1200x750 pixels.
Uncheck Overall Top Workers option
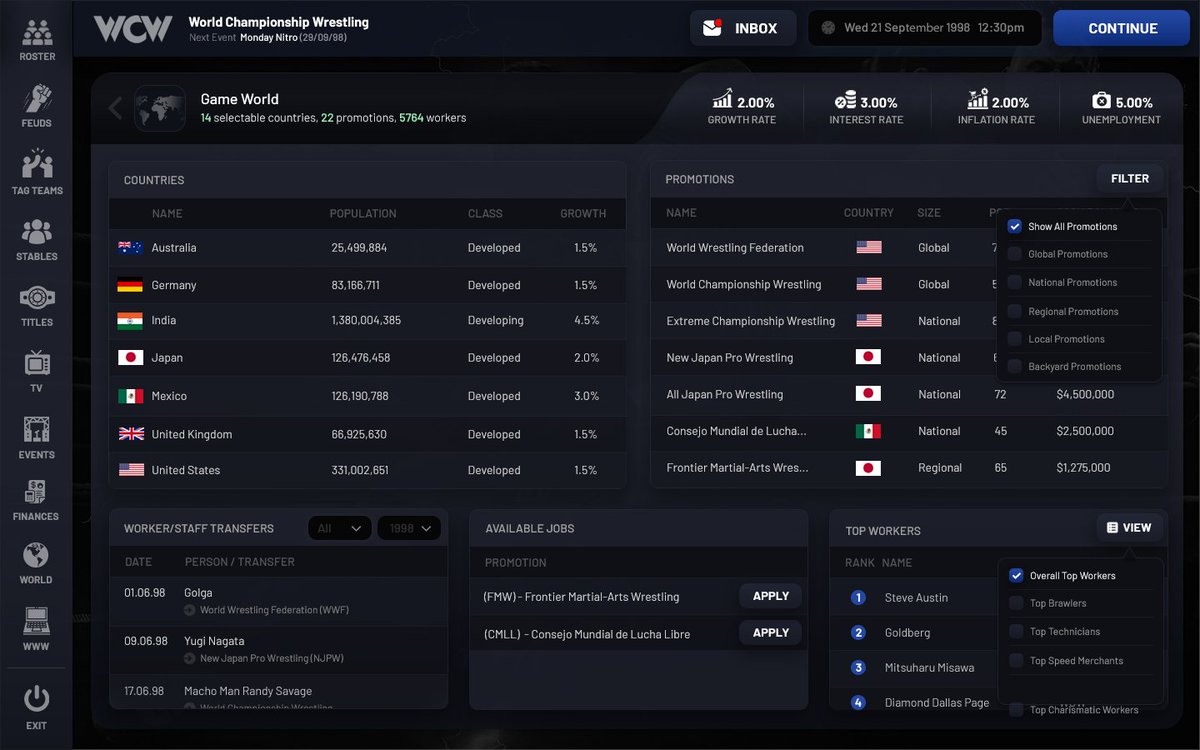click(x=1016, y=575)
